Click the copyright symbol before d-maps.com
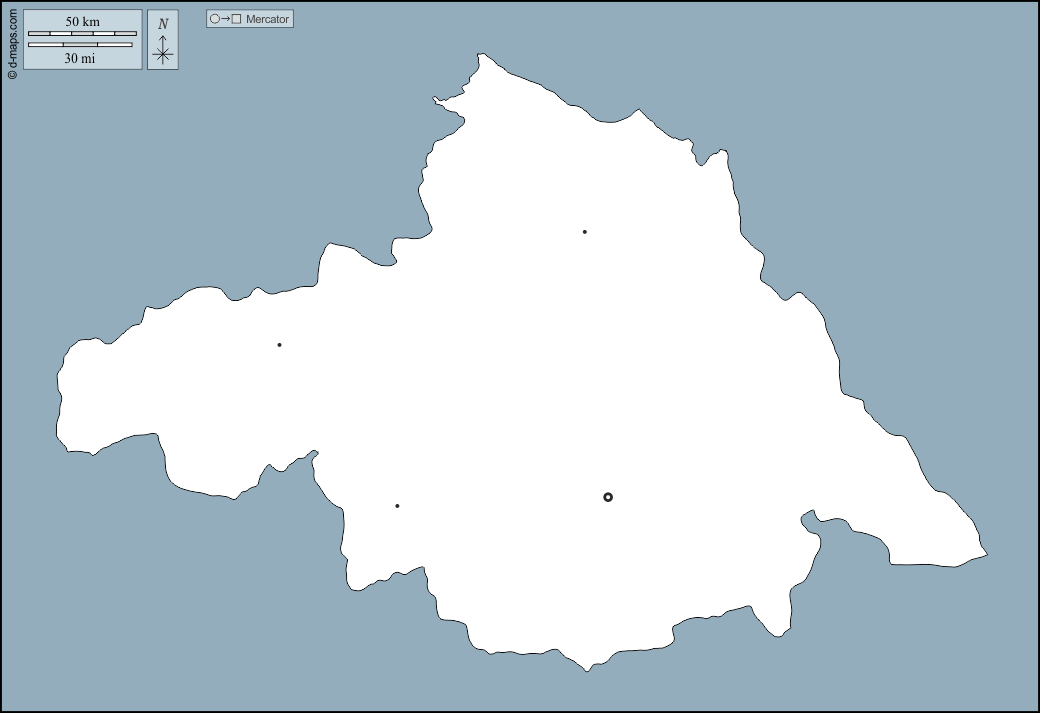Viewport: 1040px width, 713px height. (x=12, y=74)
